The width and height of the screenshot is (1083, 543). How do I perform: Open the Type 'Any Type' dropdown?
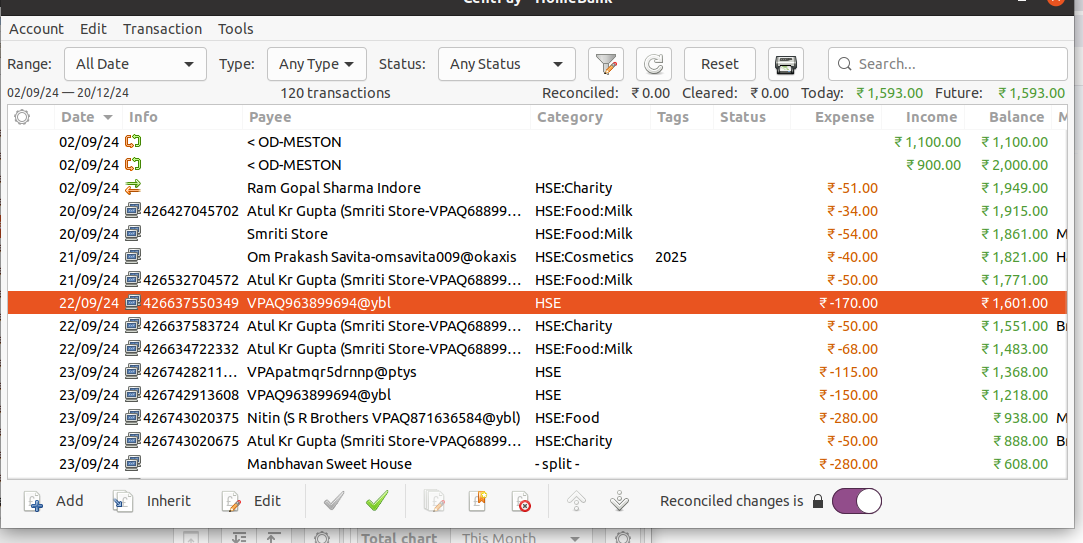(316, 64)
